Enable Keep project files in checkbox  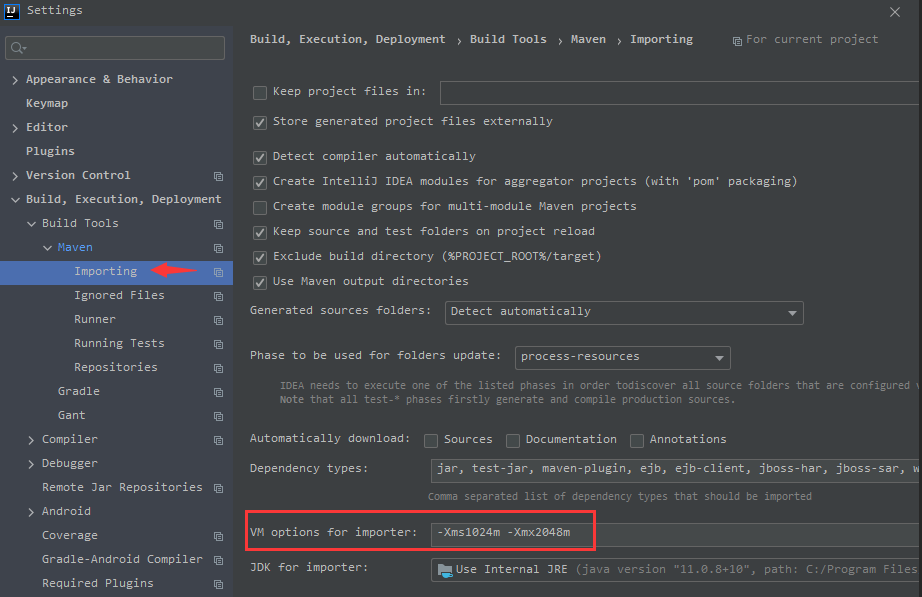(259, 92)
